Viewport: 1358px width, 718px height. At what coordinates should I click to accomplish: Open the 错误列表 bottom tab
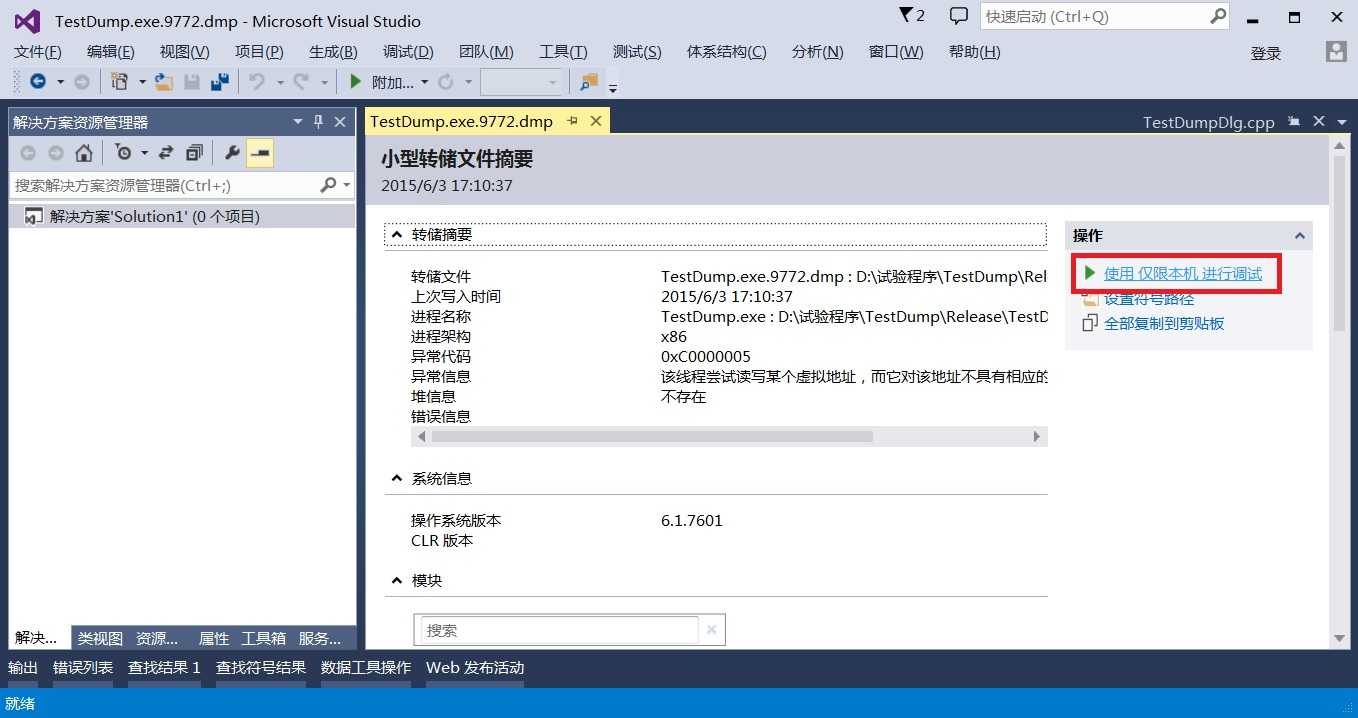[83, 668]
